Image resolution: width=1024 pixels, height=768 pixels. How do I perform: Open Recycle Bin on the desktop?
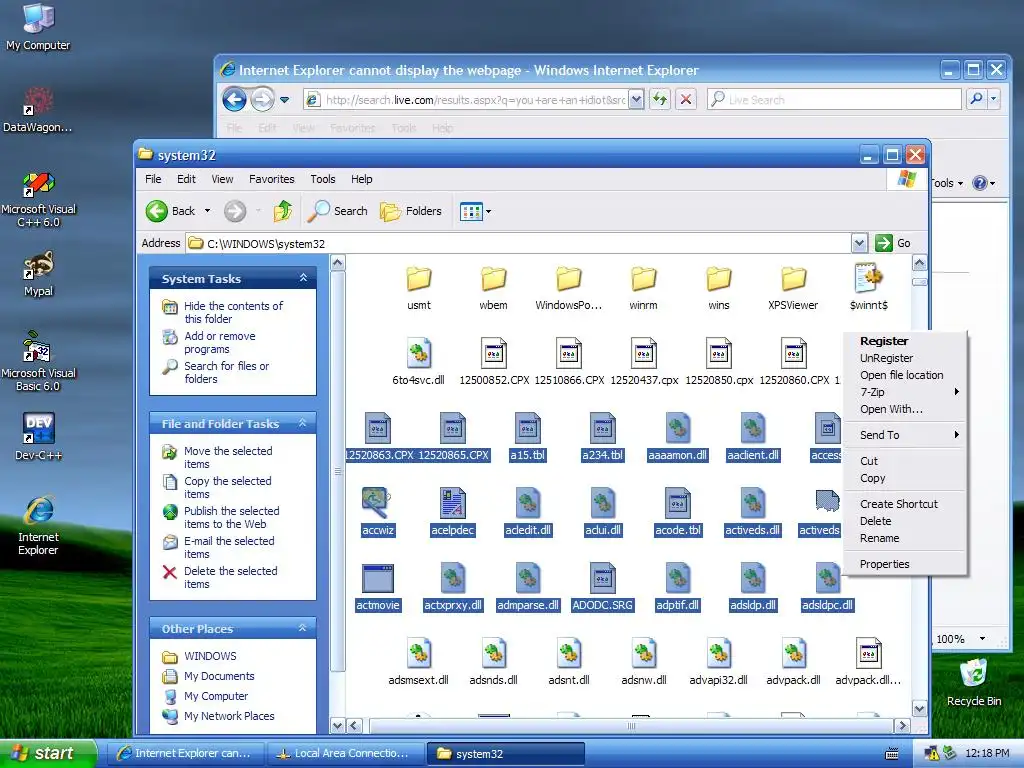click(973, 682)
